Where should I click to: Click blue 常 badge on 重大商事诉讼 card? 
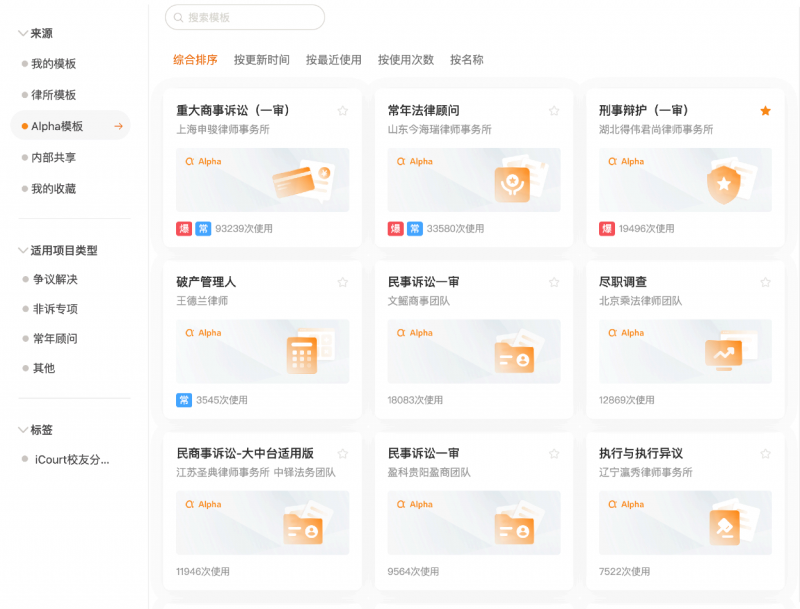(203, 229)
